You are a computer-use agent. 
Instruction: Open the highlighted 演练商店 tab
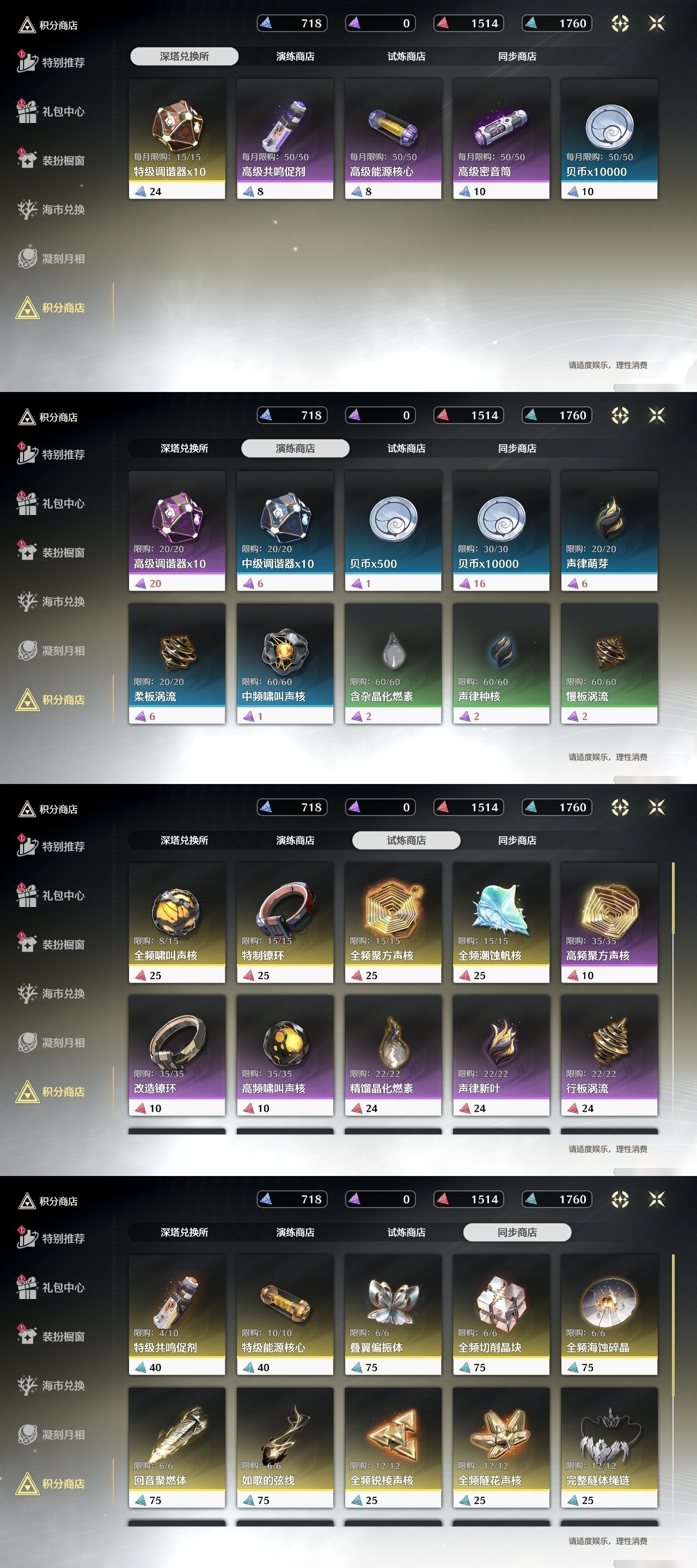coord(295,448)
